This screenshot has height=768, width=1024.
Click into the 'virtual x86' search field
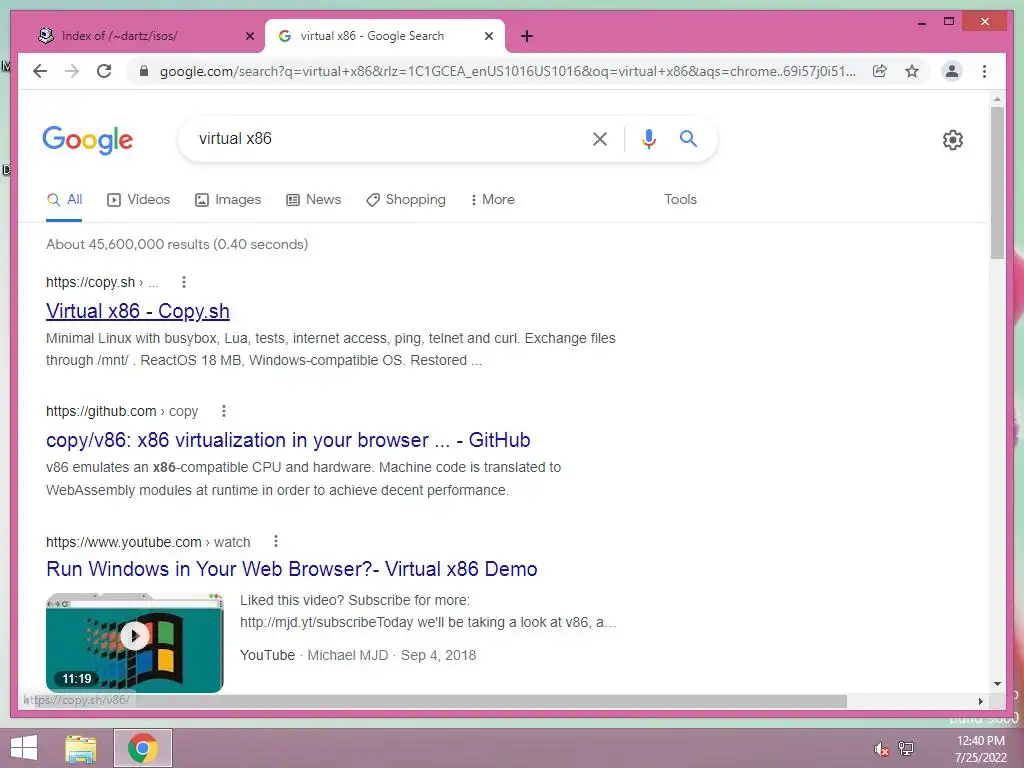(385, 138)
